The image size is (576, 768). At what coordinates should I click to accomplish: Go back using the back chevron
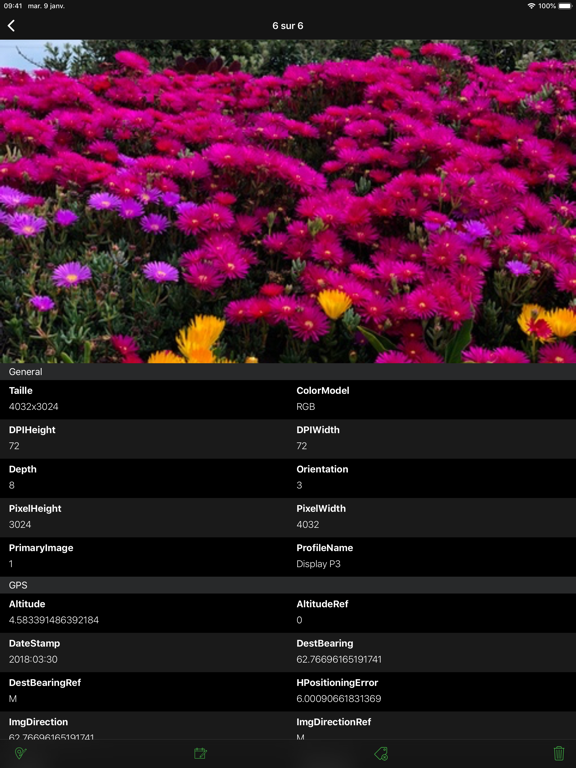(11, 25)
